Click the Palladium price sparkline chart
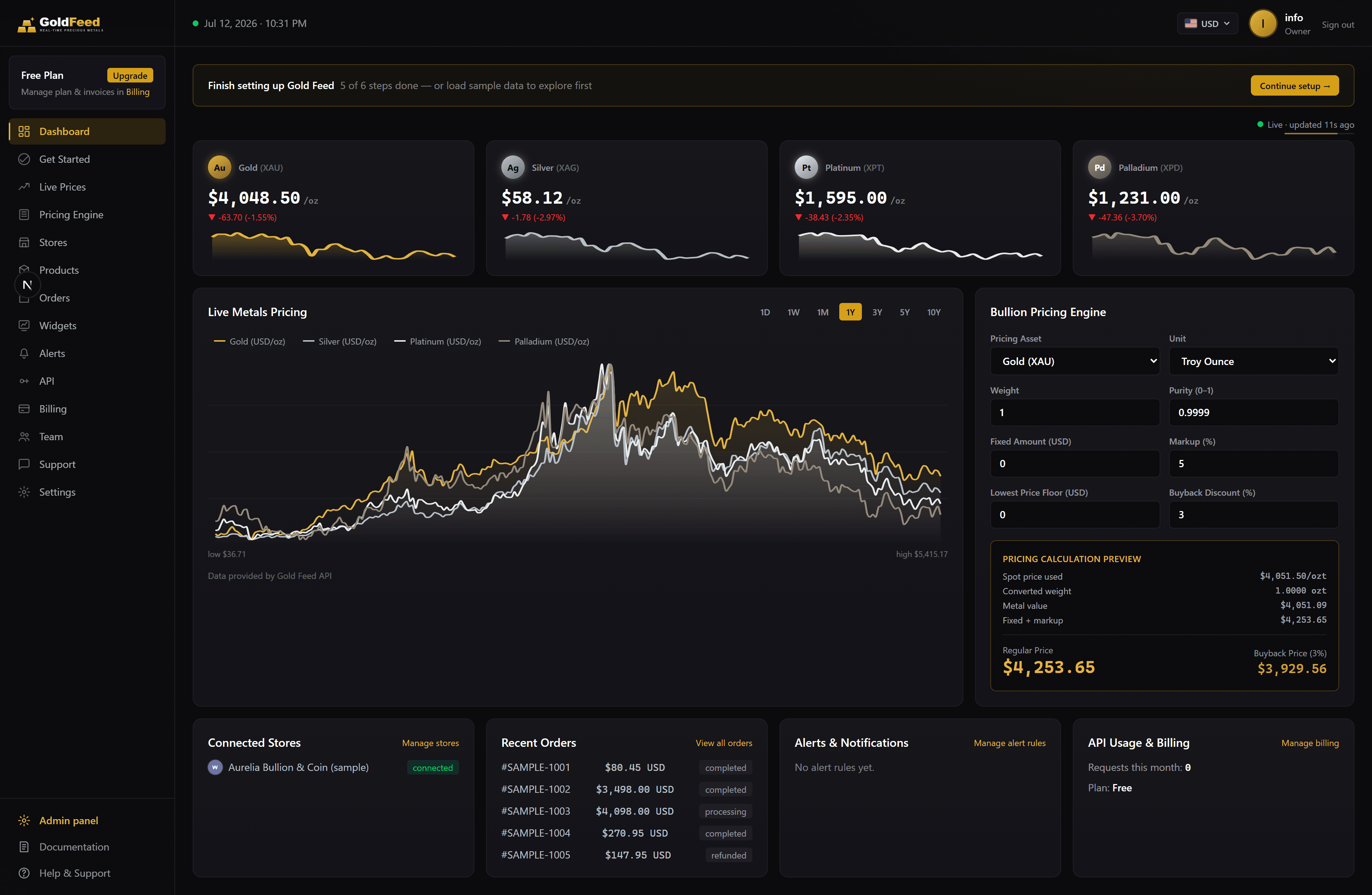The image size is (1372, 895). [1214, 246]
